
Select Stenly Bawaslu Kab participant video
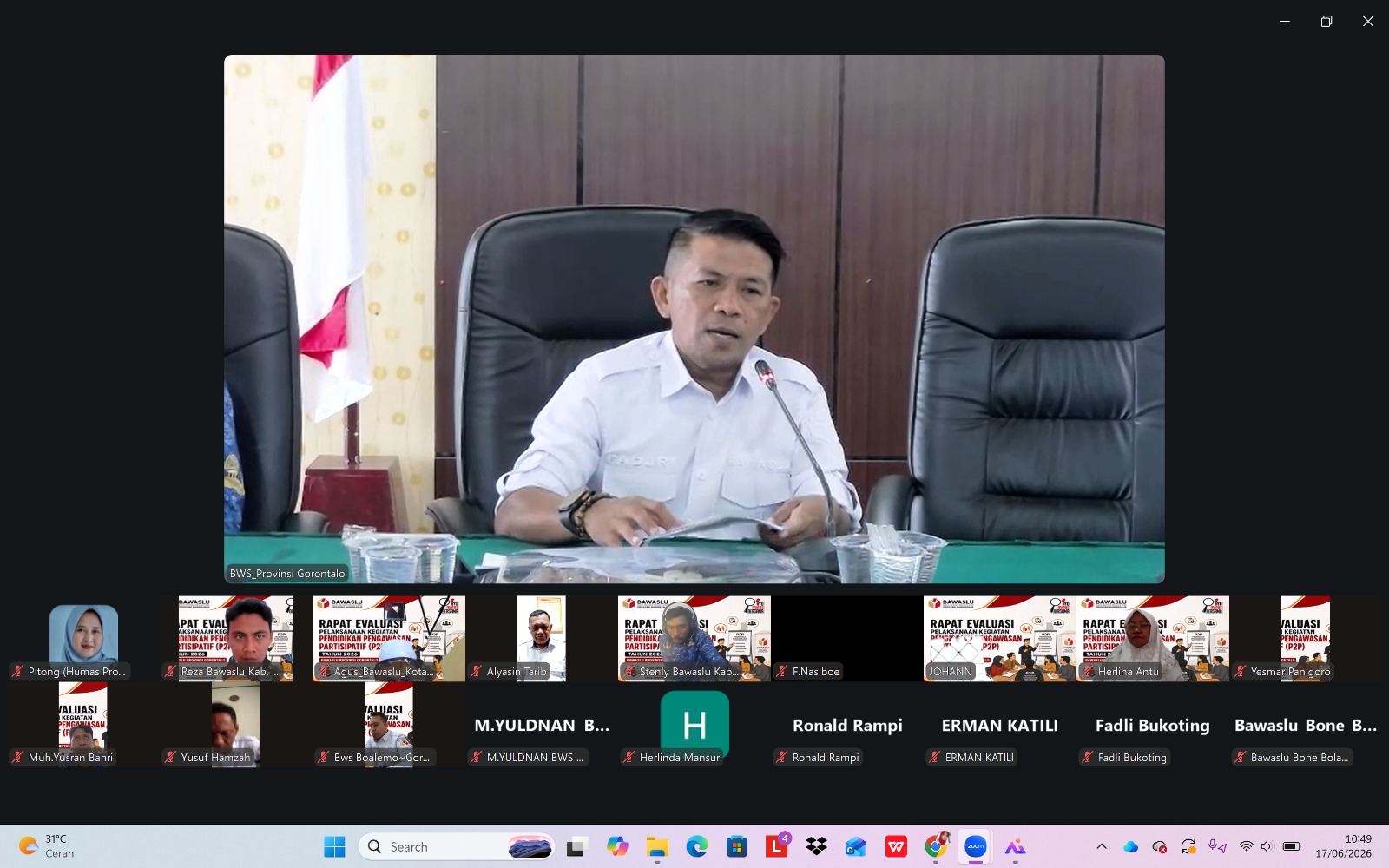(694, 638)
